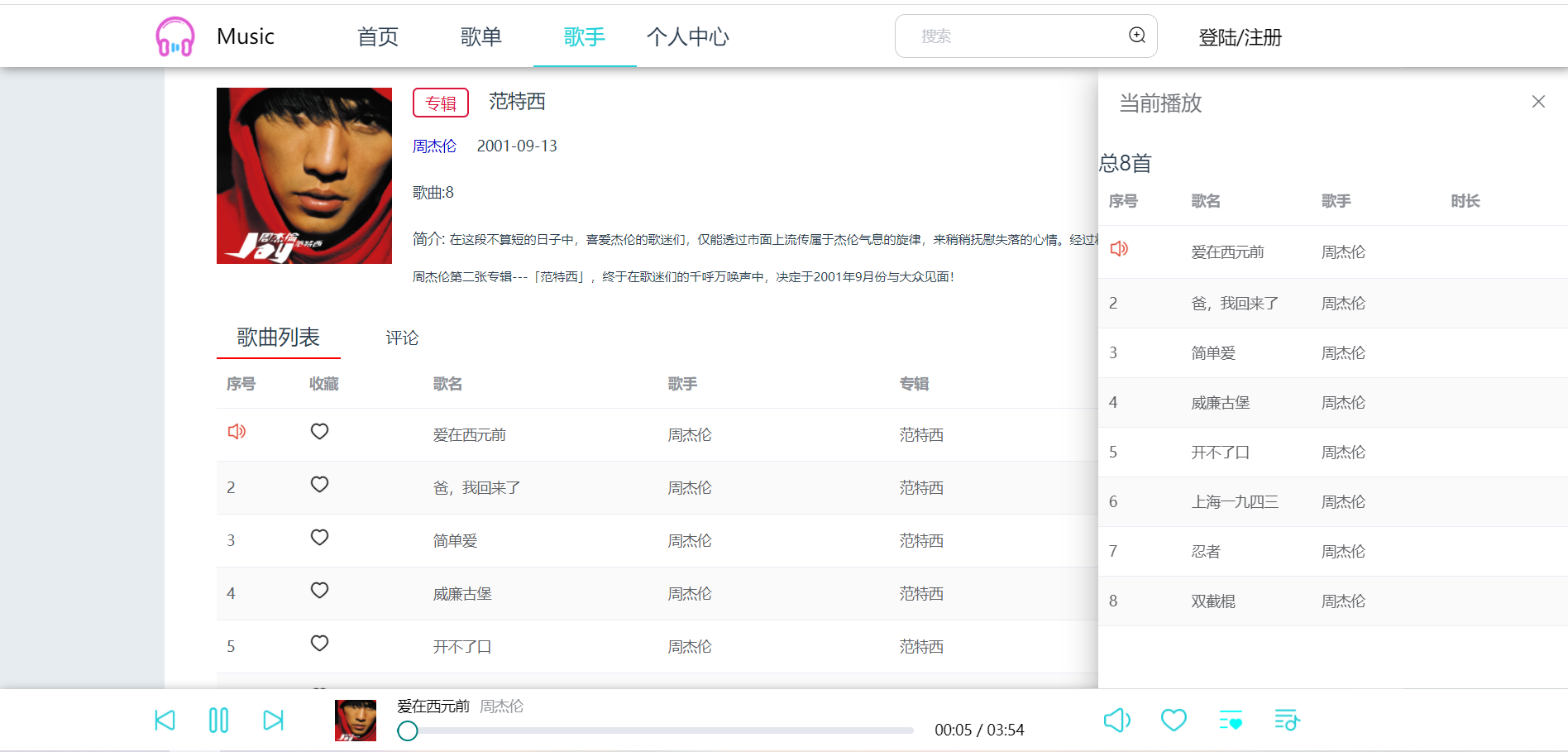Switch to the 评论 tab
The image size is (1568, 752).
pos(401,338)
